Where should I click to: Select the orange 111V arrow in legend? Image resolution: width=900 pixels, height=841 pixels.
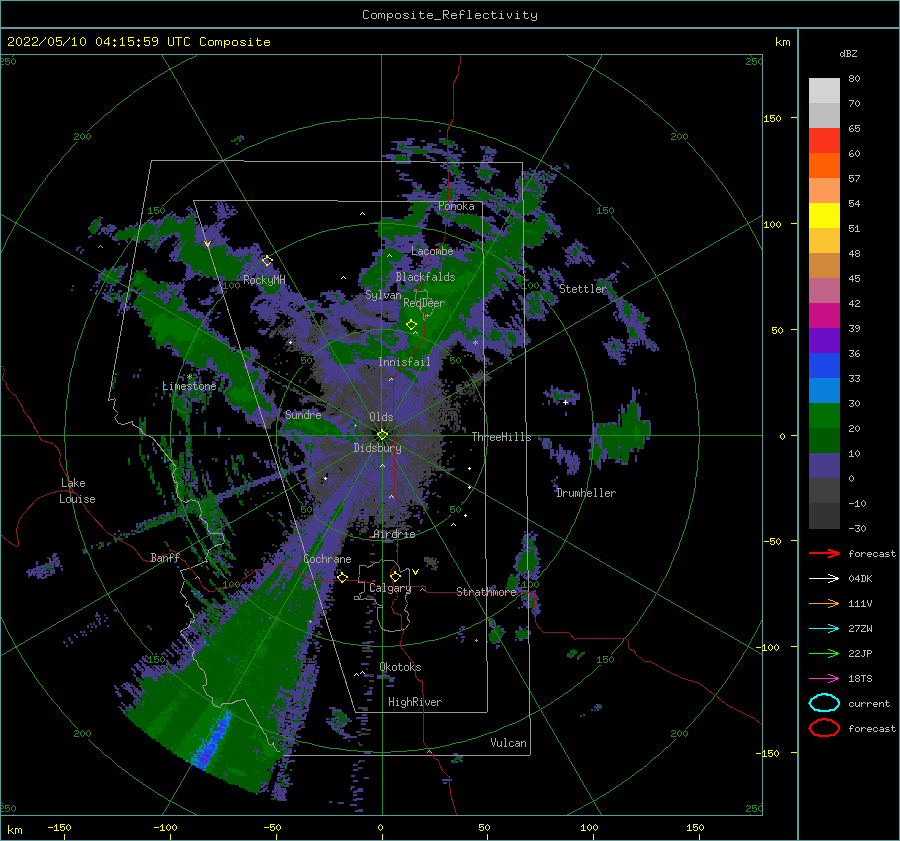click(824, 603)
